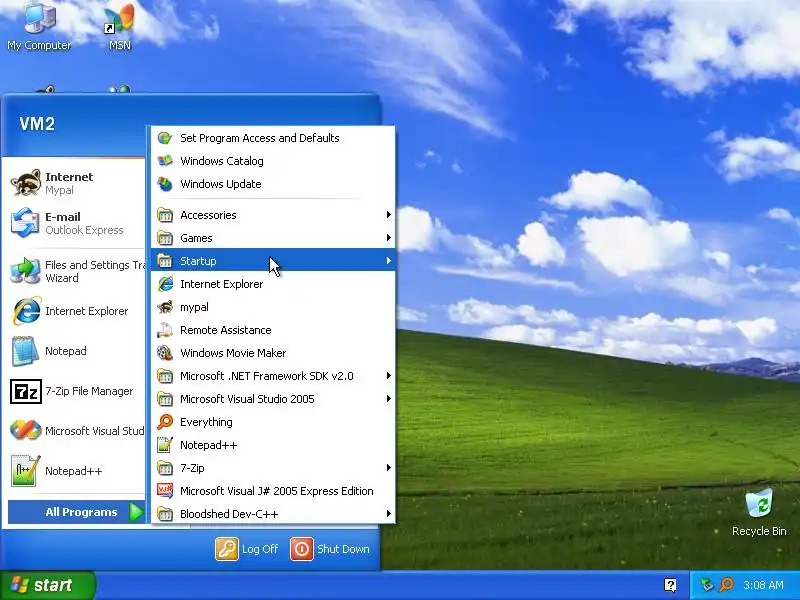Click the mypal icon in programs list
Screen dimensions: 800x600
(165, 307)
